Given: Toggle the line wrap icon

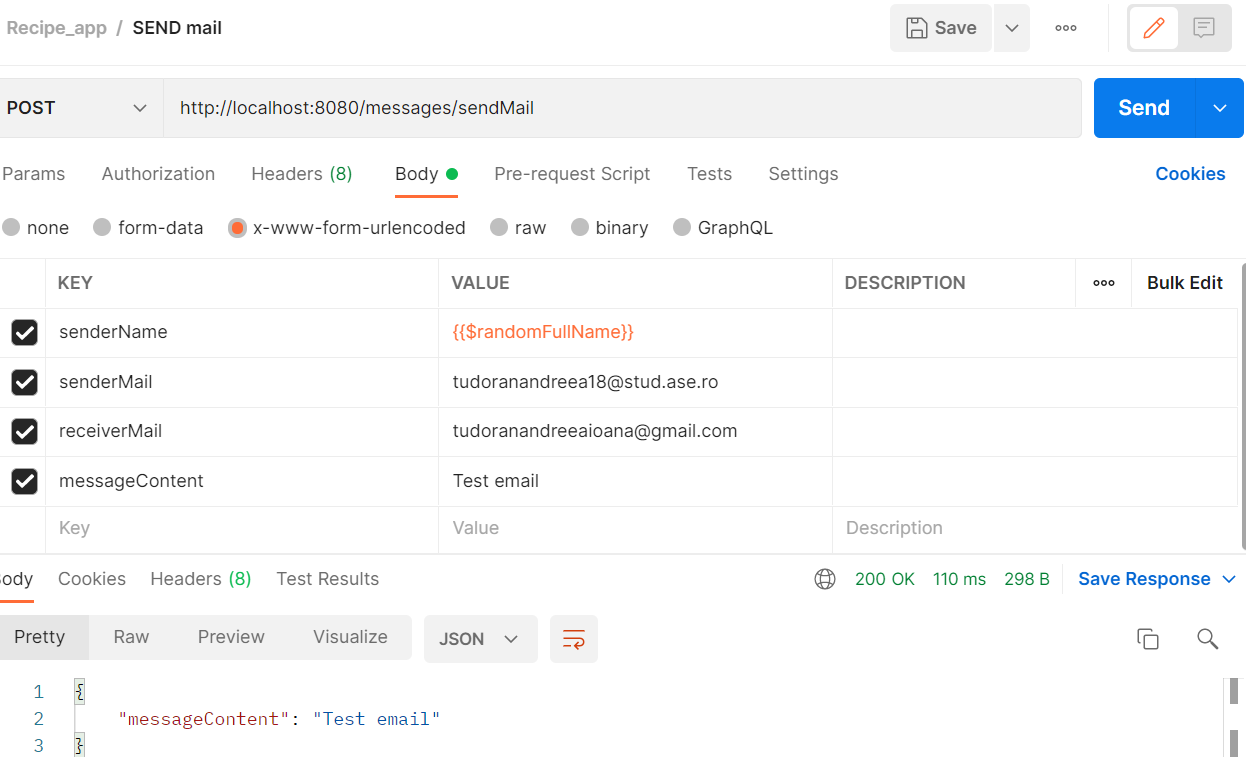Looking at the screenshot, I should pos(574,639).
